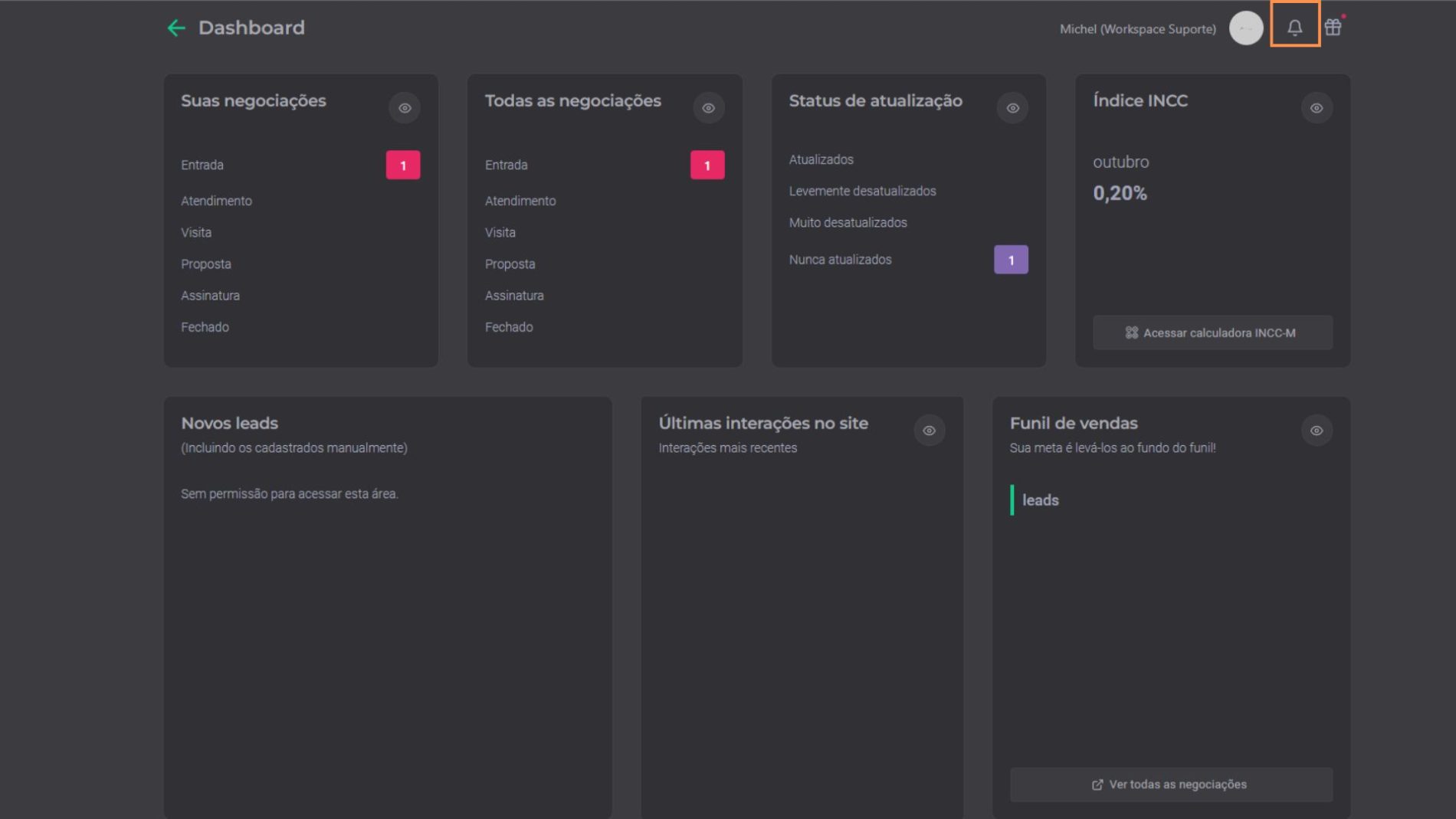The image size is (1456, 819).
Task: Select Assinatura in Suas negociações
Action: click(x=210, y=295)
